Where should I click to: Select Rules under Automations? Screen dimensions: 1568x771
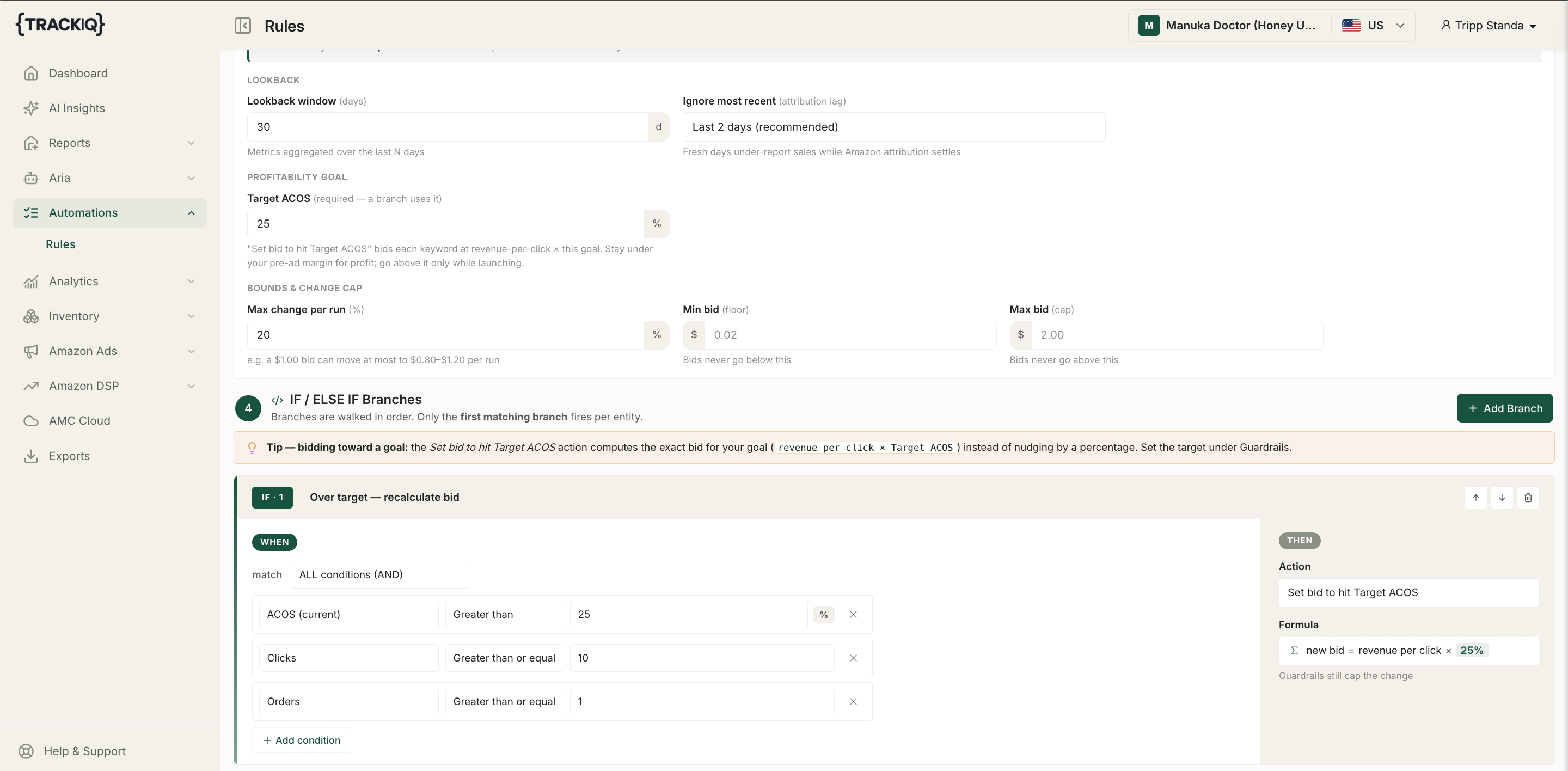pyautogui.click(x=60, y=244)
